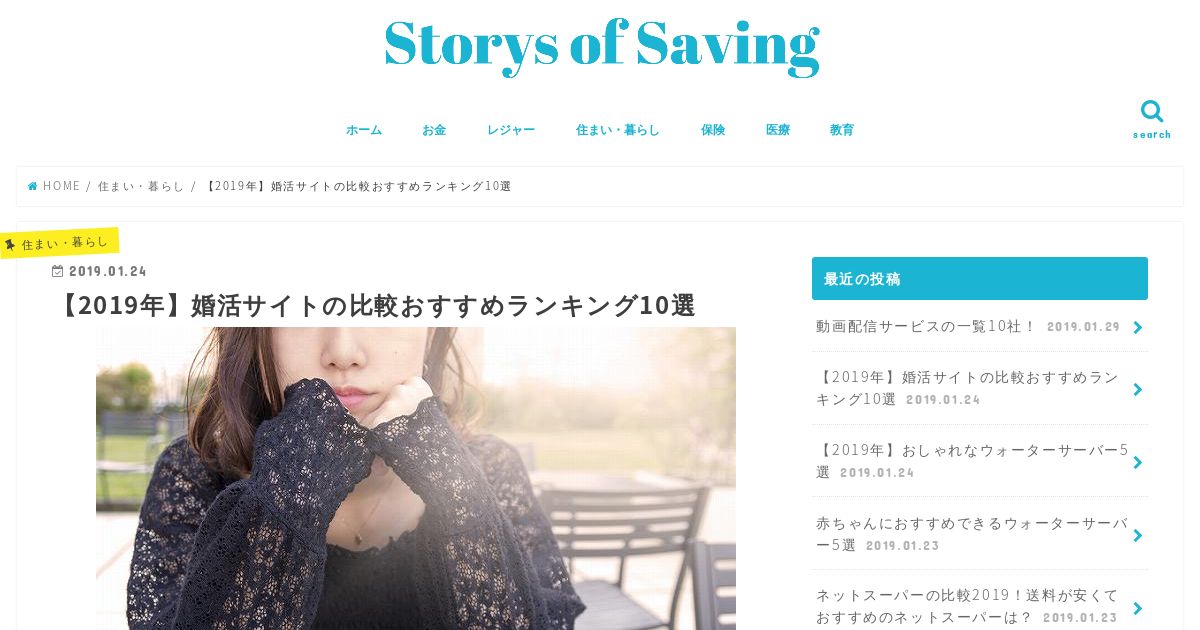This screenshot has height=630, width=1200.
Task: Click 住まい・暮らし breadcrumb link
Action: 141,186
